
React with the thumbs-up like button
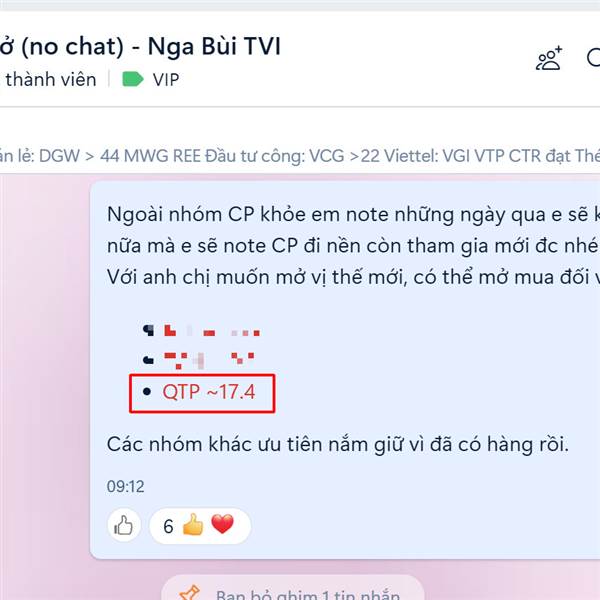click(x=124, y=525)
